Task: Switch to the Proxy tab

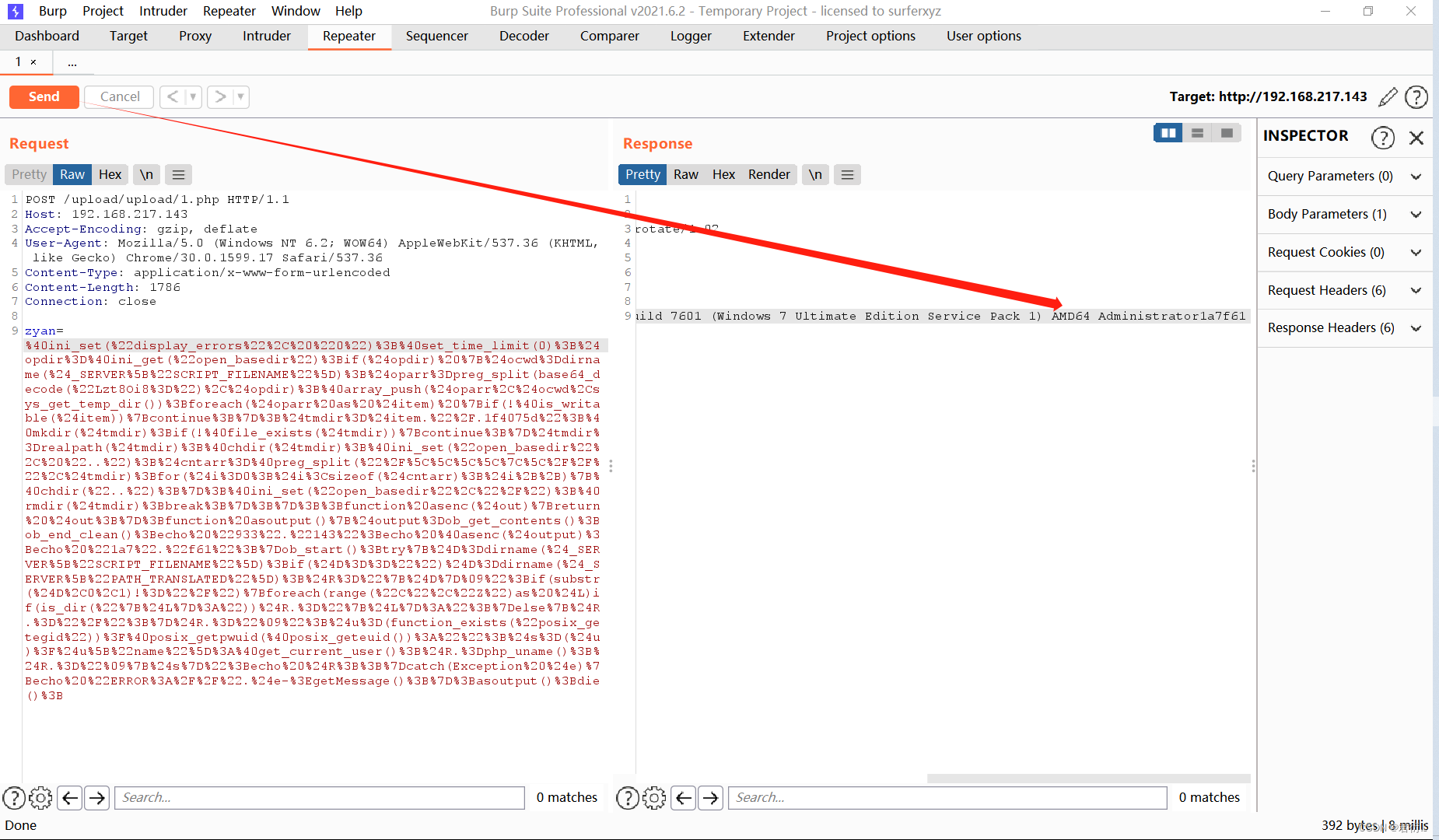Action: [194, 36]
